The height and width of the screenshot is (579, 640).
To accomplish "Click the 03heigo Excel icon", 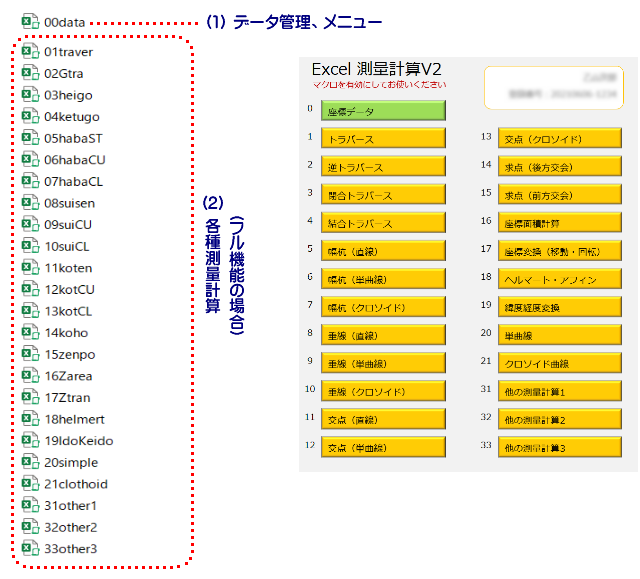I will coord(30,95).
